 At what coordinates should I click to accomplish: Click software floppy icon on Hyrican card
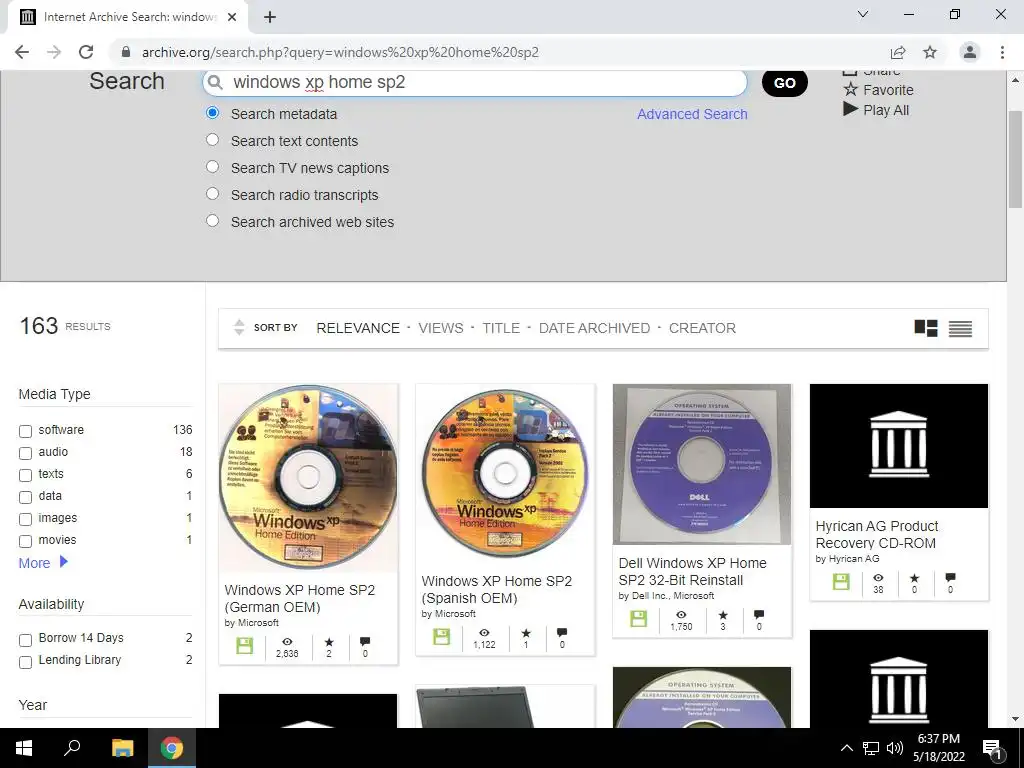point(841,581)
